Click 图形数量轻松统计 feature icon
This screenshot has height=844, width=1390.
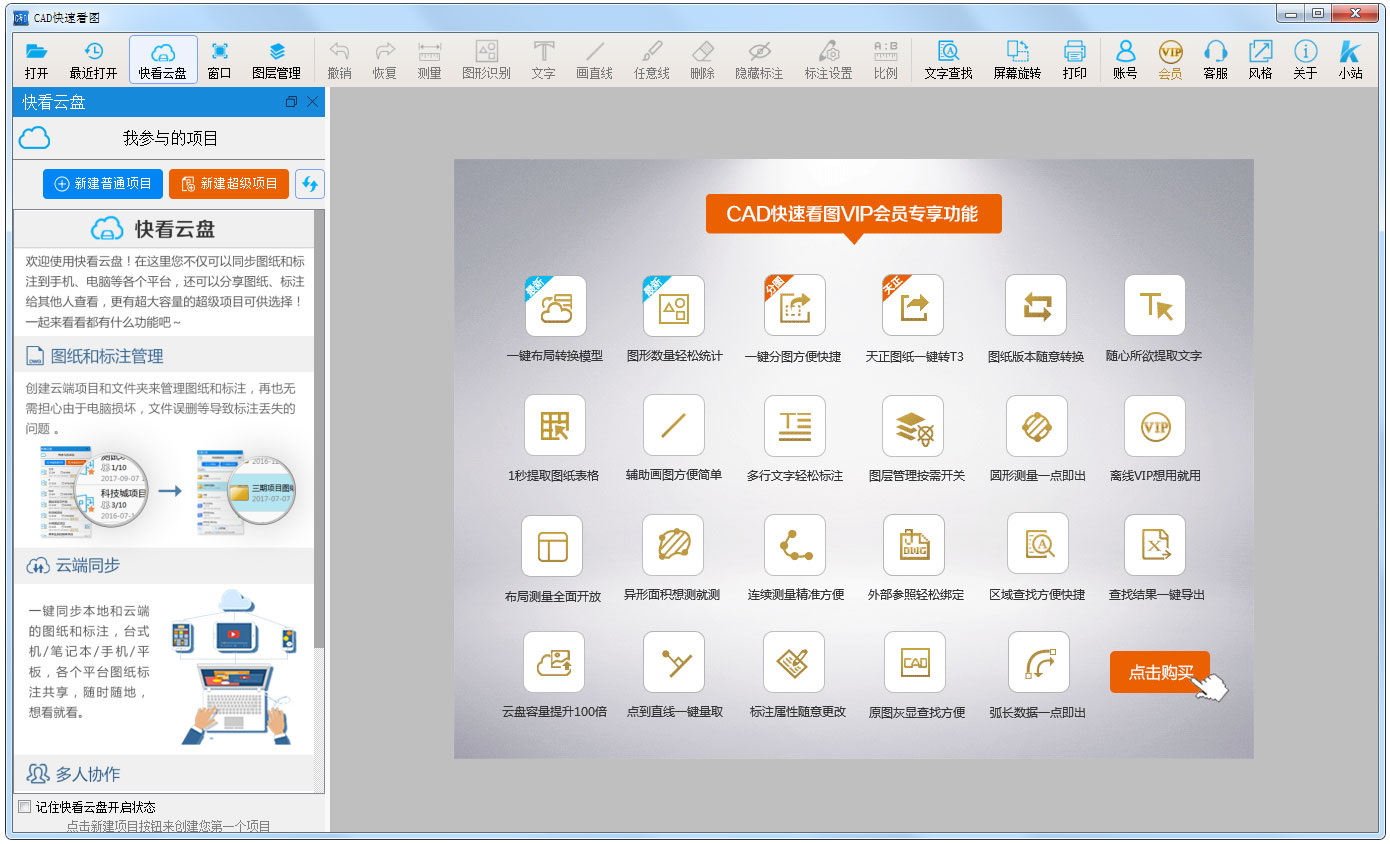coord(674,306)
